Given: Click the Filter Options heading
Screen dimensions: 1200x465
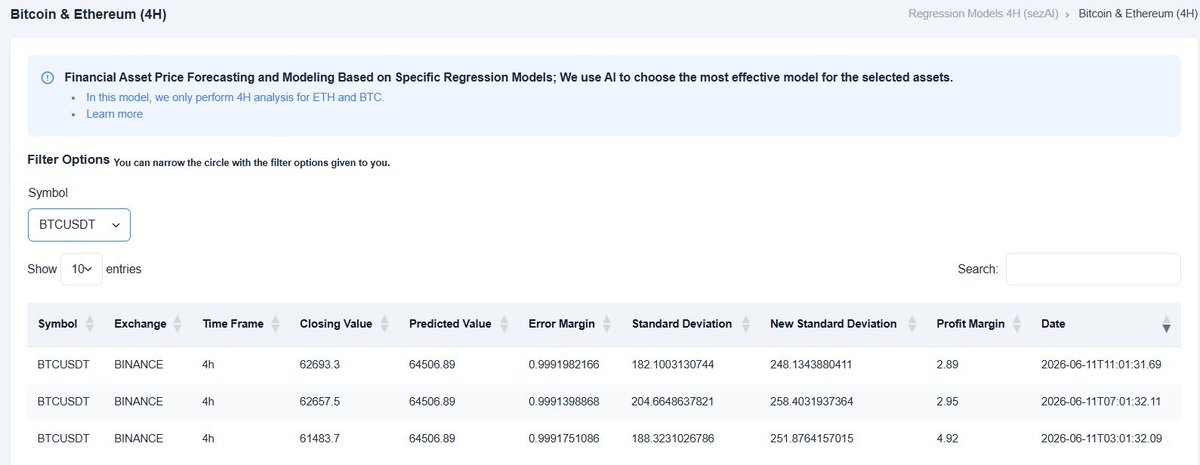Looking at the screenshot, I should [69, 160].
